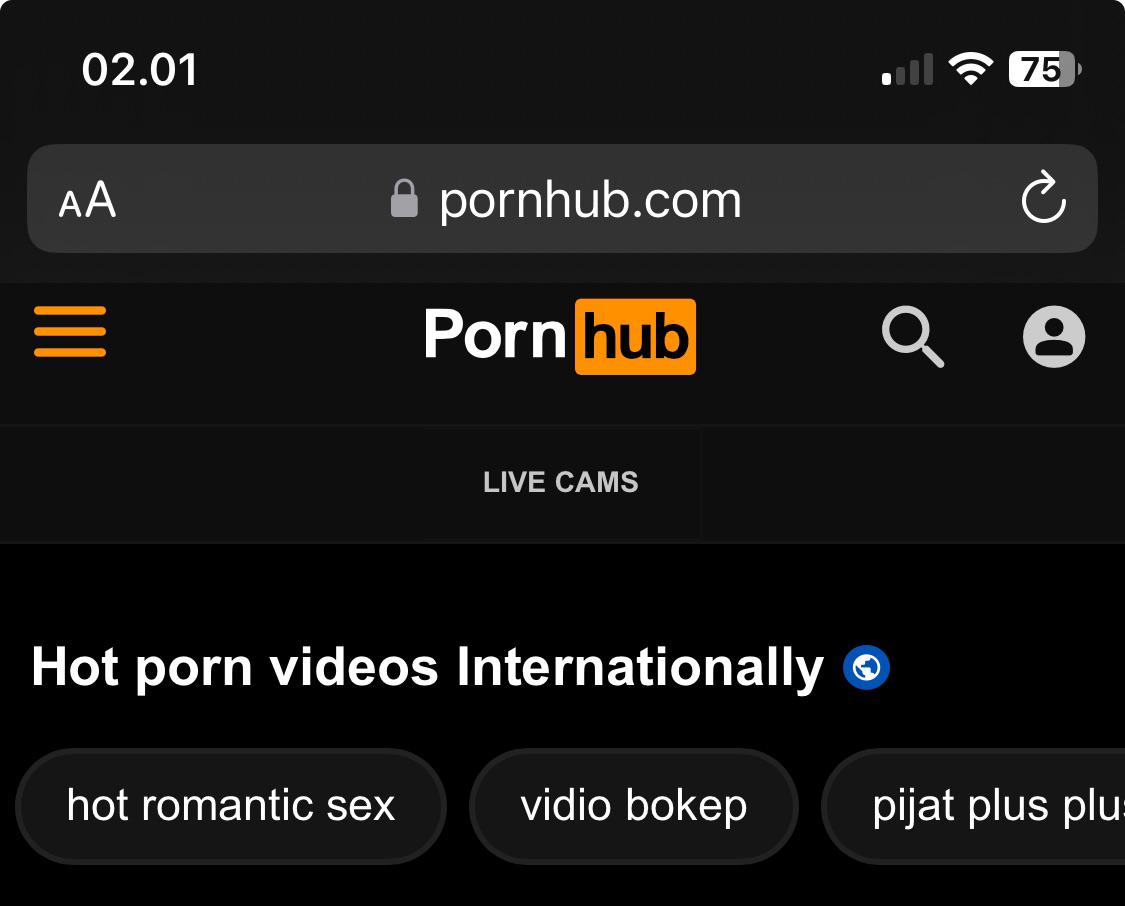Image resolution: width=1125 pixels, height=906 pixels.
Task: Open the account profile icon
Action: pyautogui.click(x=1053, y=336)
